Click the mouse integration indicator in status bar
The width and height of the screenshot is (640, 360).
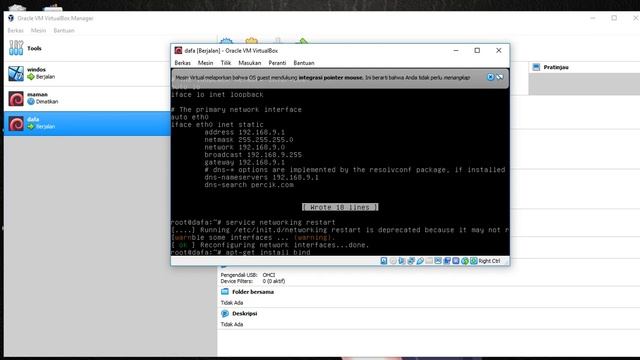pyautogui.click(x=465, y=261)
